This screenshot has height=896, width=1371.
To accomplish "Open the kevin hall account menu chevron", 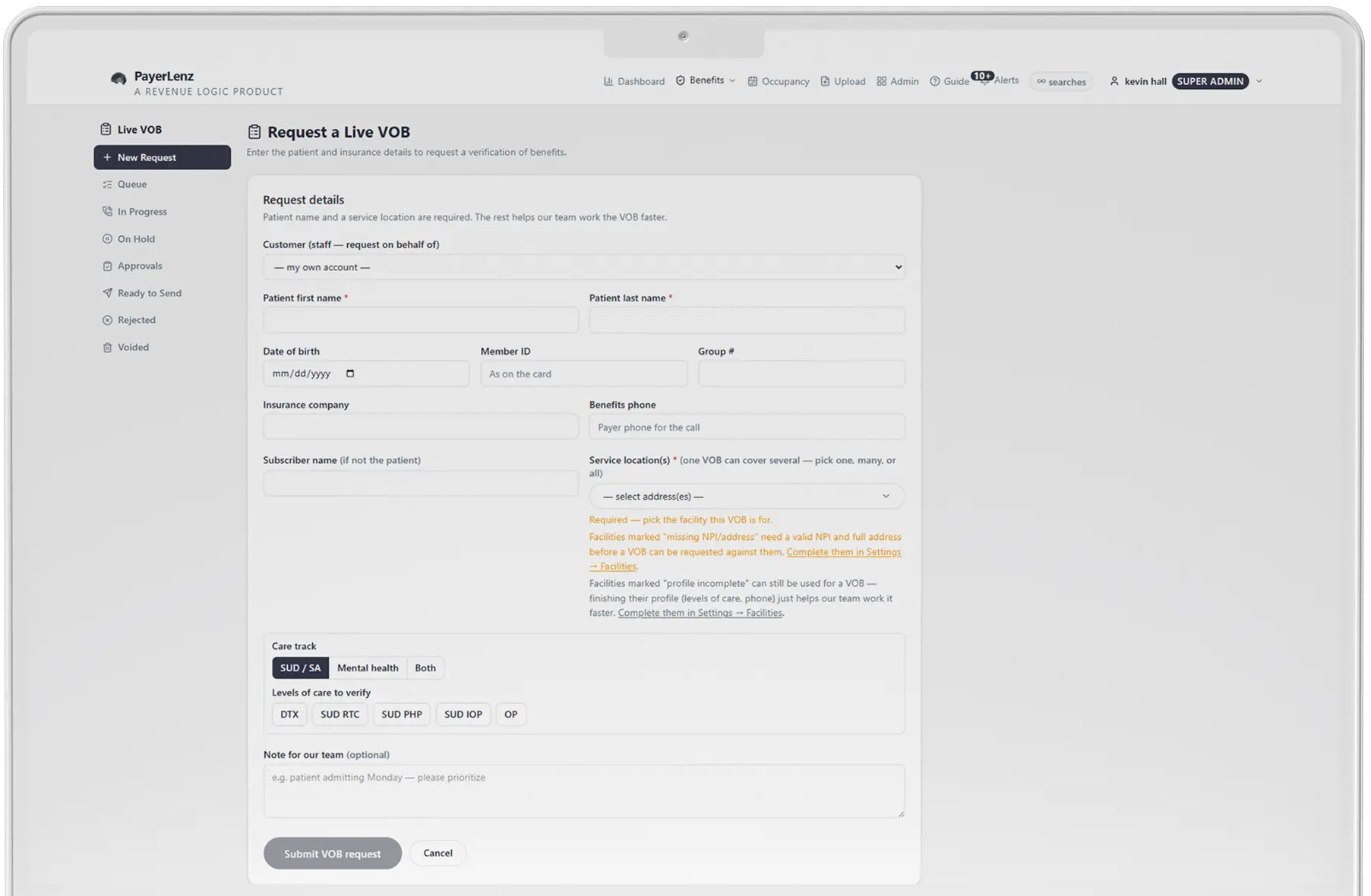I will 1259,81.
